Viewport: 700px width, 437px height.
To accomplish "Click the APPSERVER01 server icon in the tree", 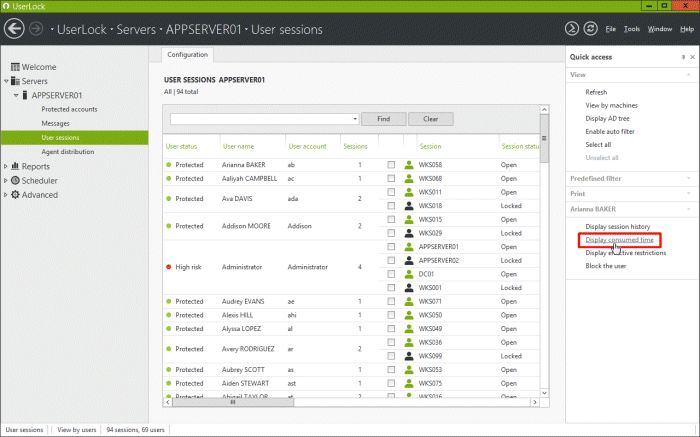I will 25,95.
